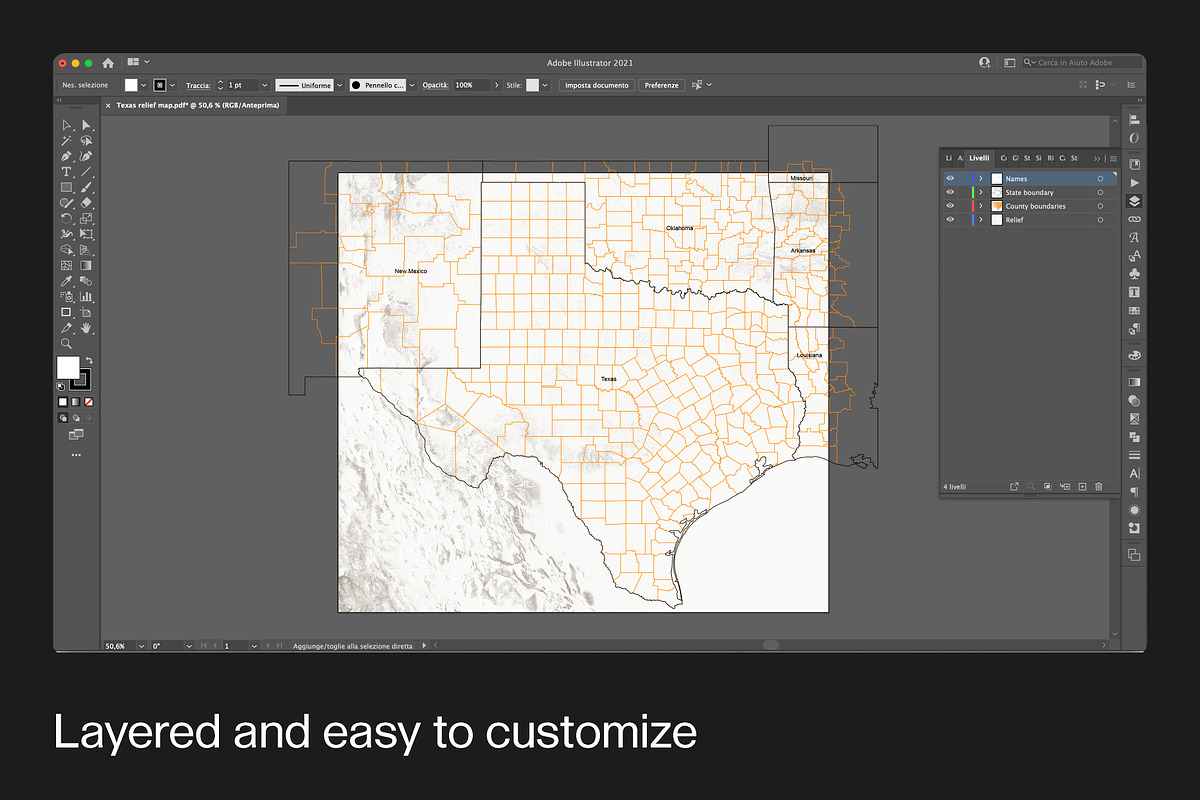Image resolution: width=1200 pixels, height=800 pixels.
Task: Open the workspace layout switcher dropdown
Action: click(x=138, y=62)
